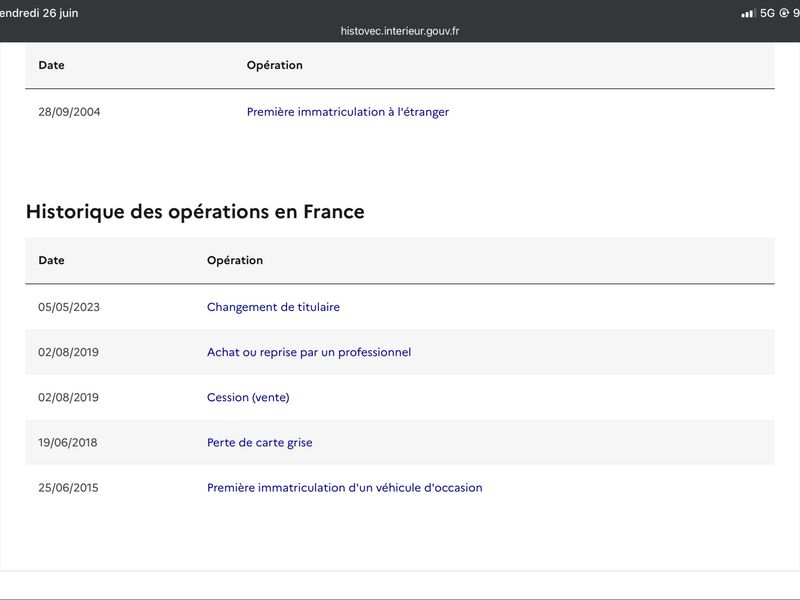Select 02/08/2019 in the 'Cession (vente)' row
The width and height of the screenshot is (800, 600).
coord(68,397)
